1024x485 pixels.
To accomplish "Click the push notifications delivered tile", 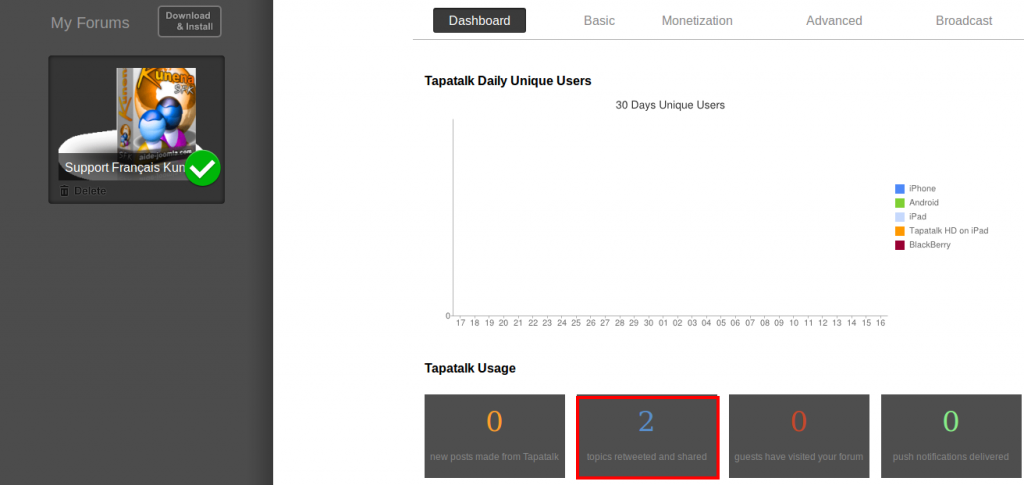I will click(x=950, y=435).
